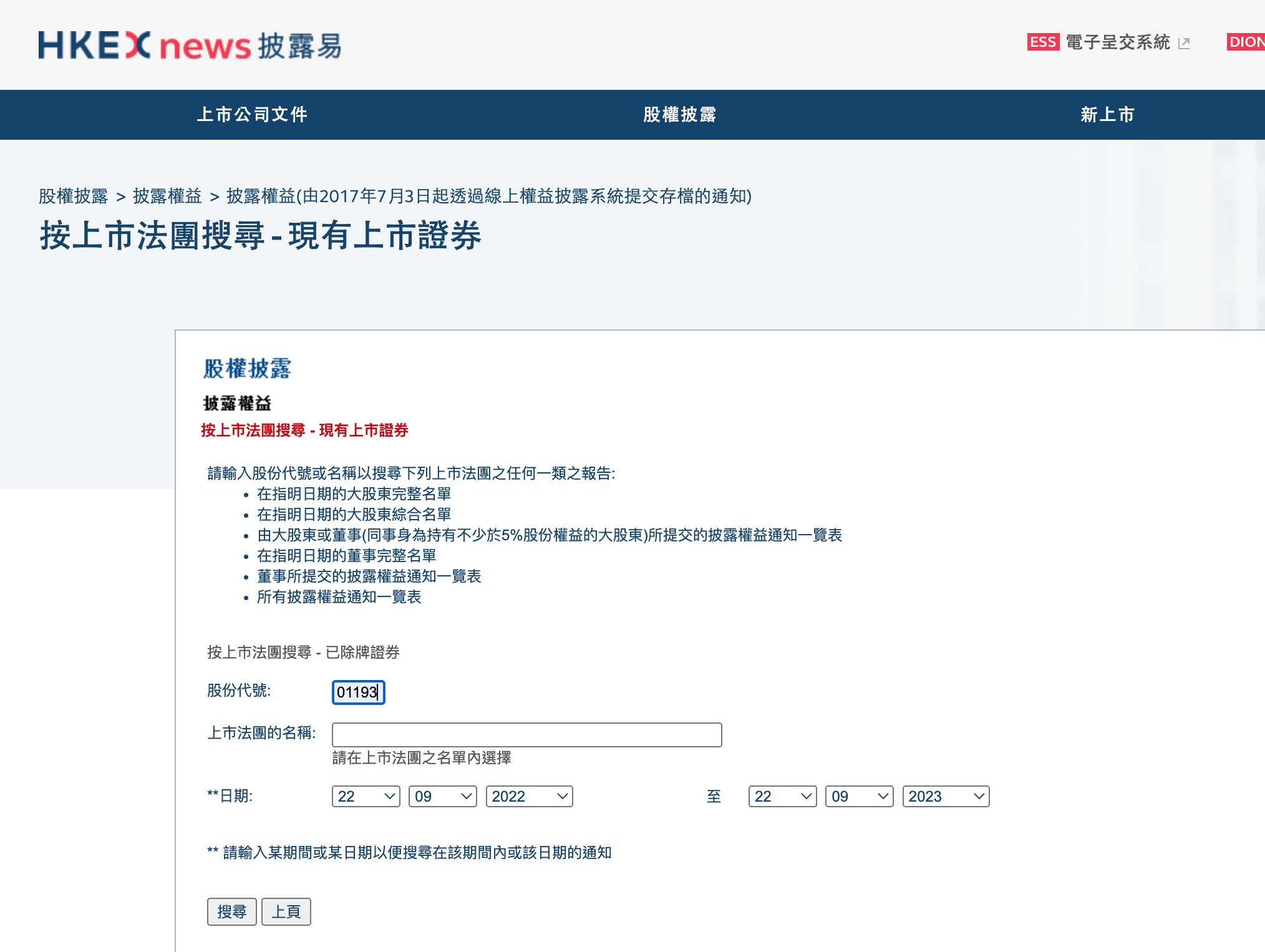Open 按上市法團搜尋 - 已除牌證券 link
Screen dimensions: 1265x952
303,652
